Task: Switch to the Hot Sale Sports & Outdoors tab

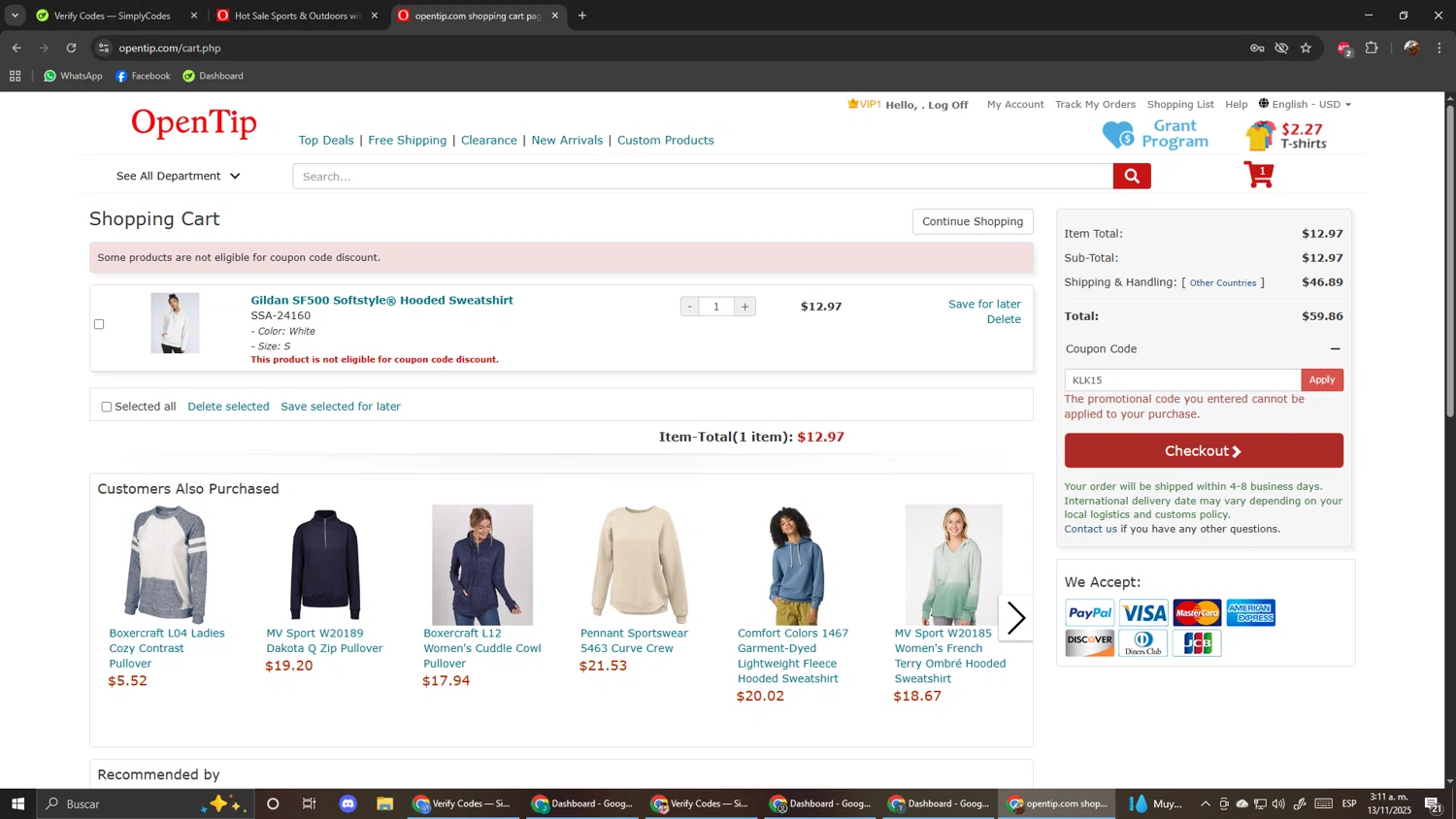Action: [x=296, y=16]
